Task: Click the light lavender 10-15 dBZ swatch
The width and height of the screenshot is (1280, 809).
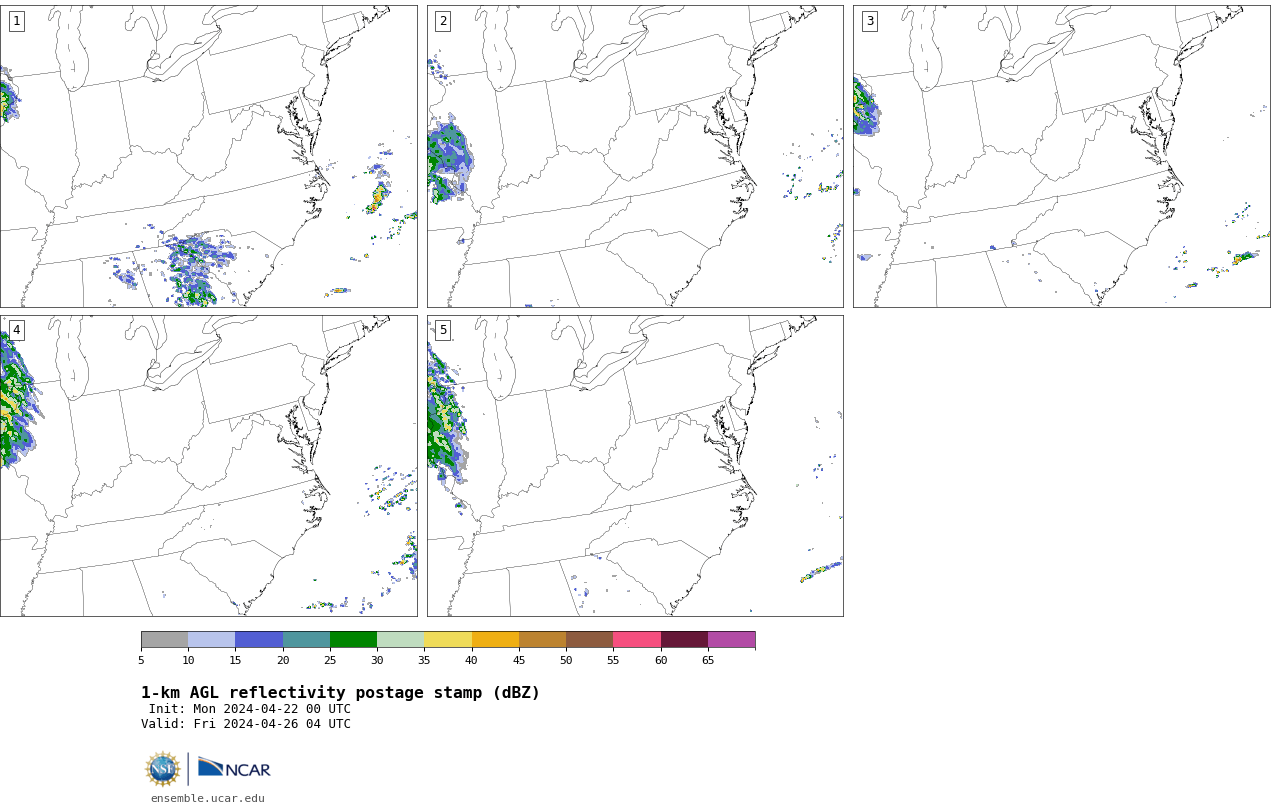Action: tap(212, 640)
